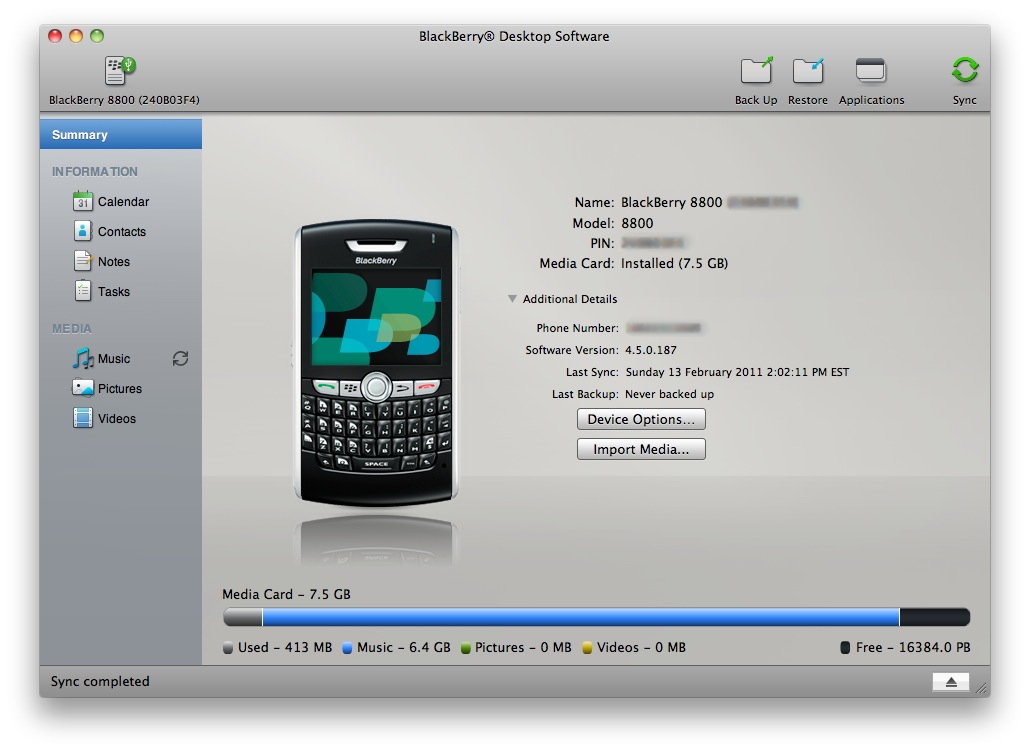1030x752 pixels.
Task: Open Calendar in the sidebar
Action: pyautogui.click(x=111, y=201)
